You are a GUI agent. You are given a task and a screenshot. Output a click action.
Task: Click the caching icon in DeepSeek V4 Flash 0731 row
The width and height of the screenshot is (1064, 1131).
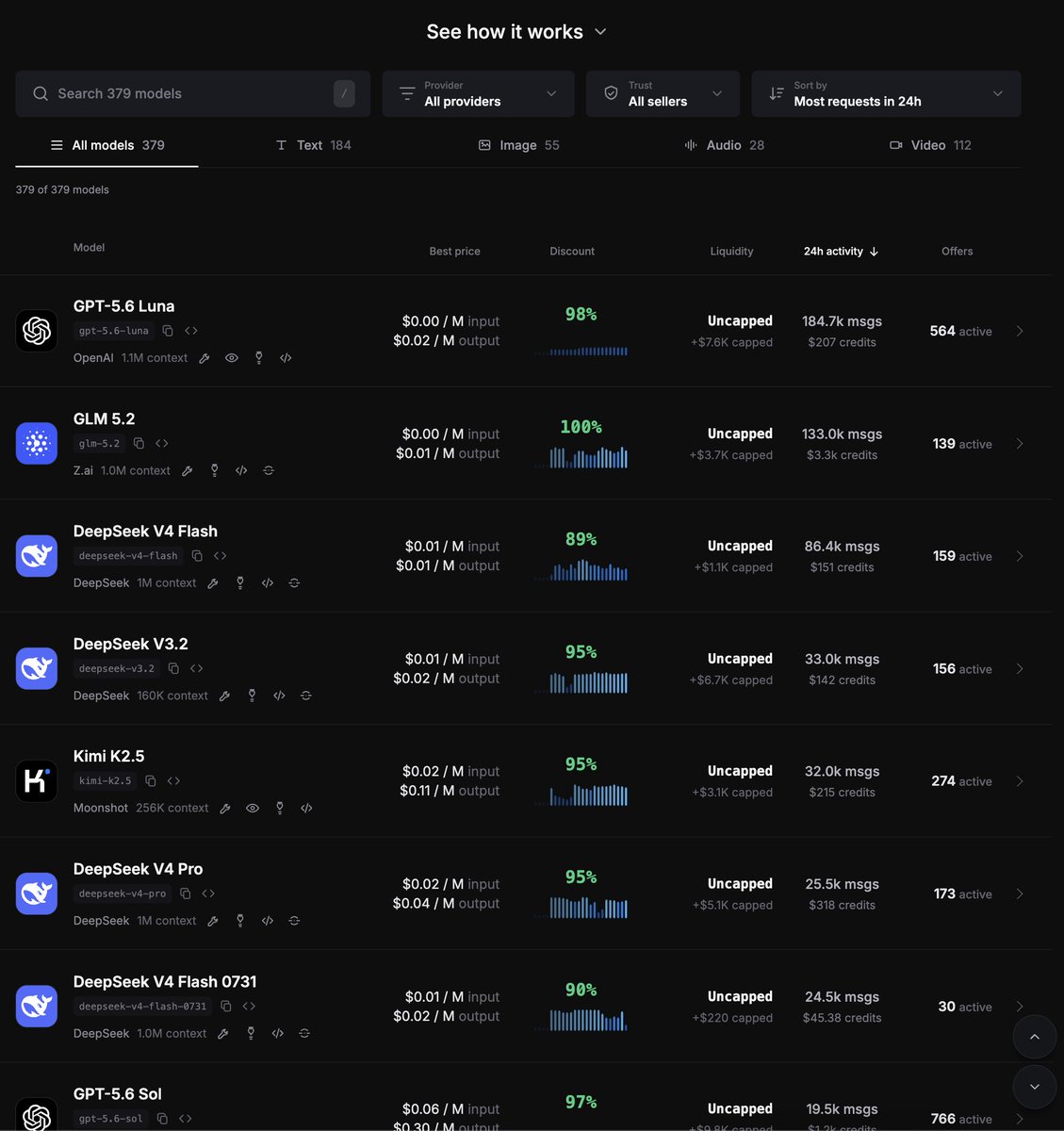[304, 1033]
